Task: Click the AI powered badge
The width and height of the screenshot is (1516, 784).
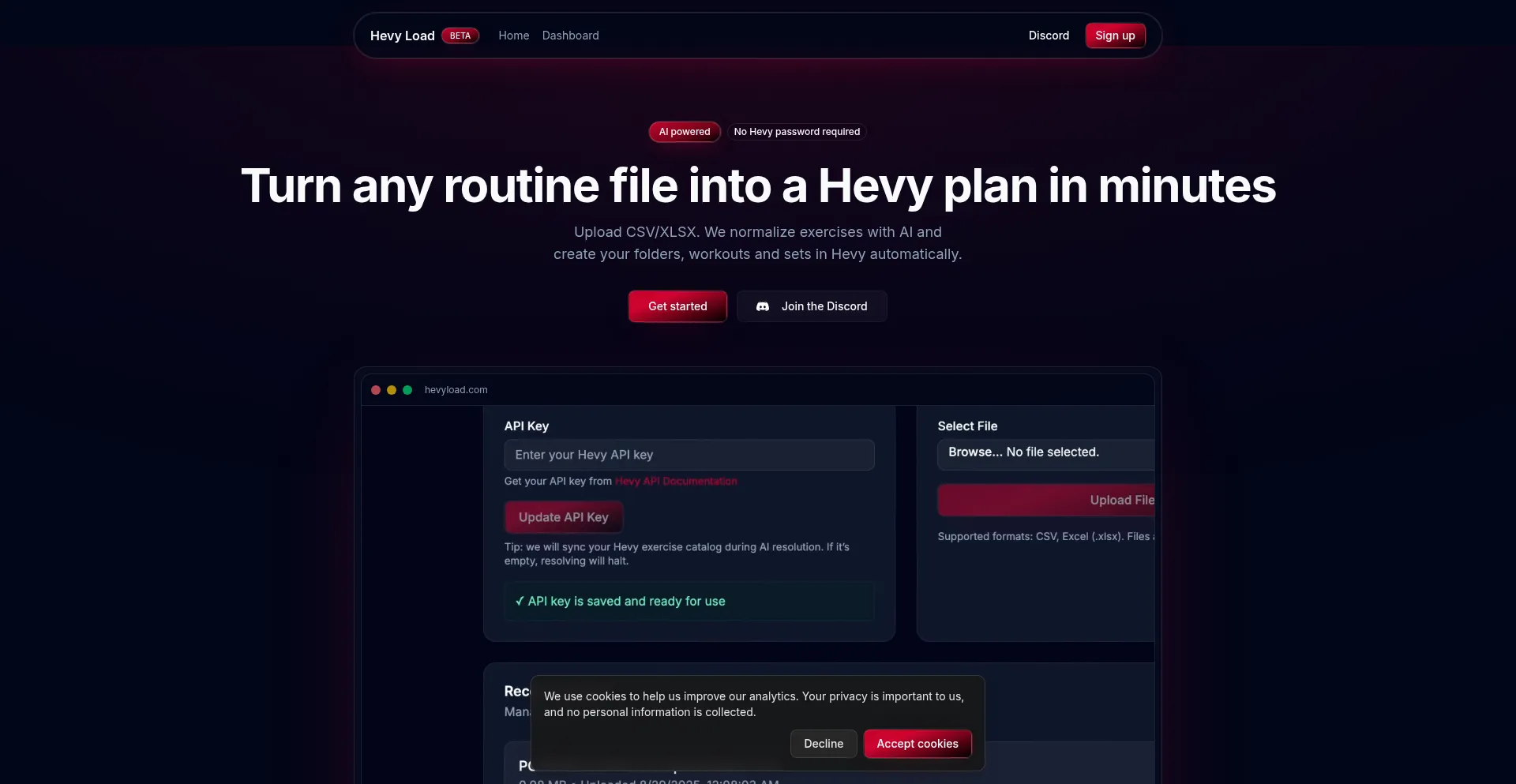Action: pyautogui.click(x=685, y=132)
